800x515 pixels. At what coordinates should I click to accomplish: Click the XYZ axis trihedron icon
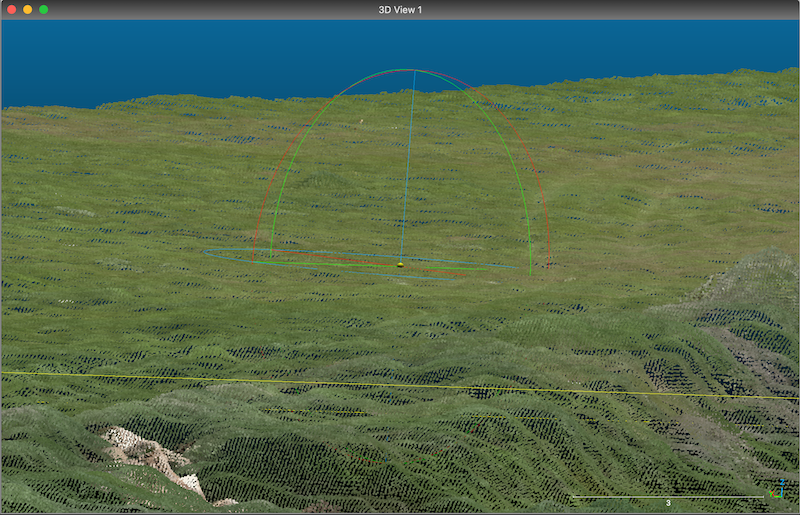click(x=779, y=490)
